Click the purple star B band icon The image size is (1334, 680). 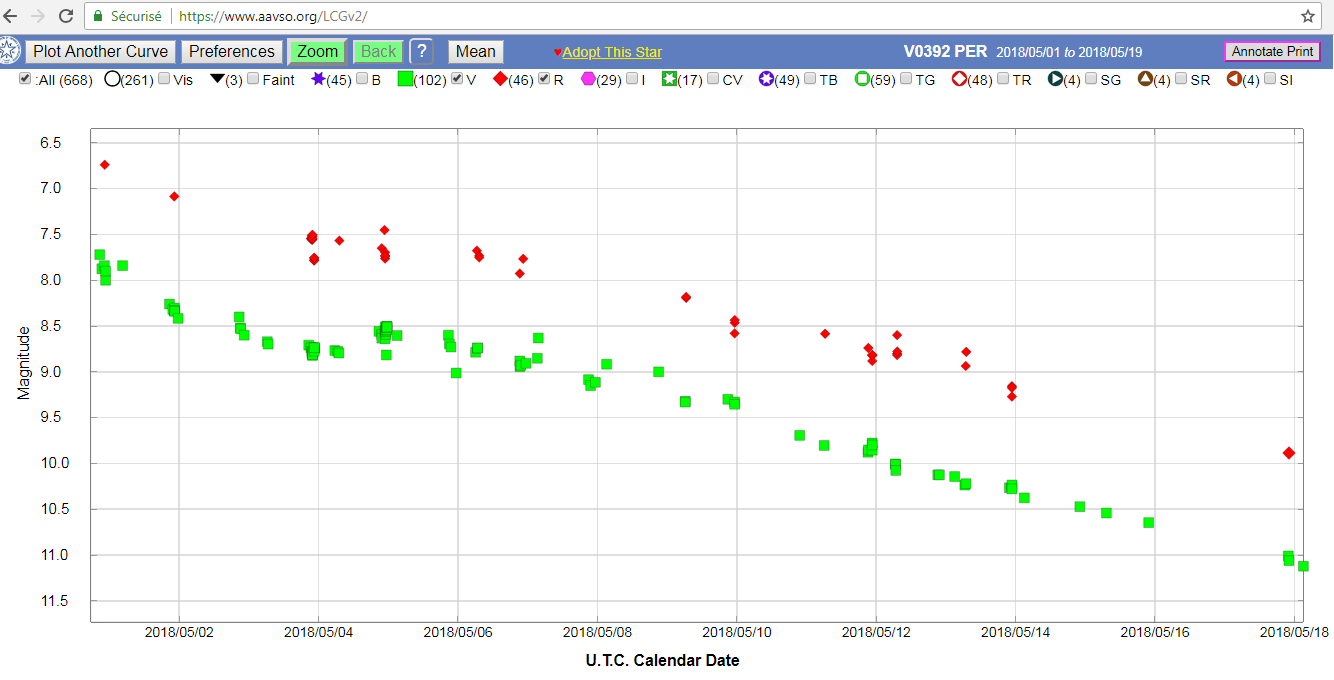pos(318,79)
